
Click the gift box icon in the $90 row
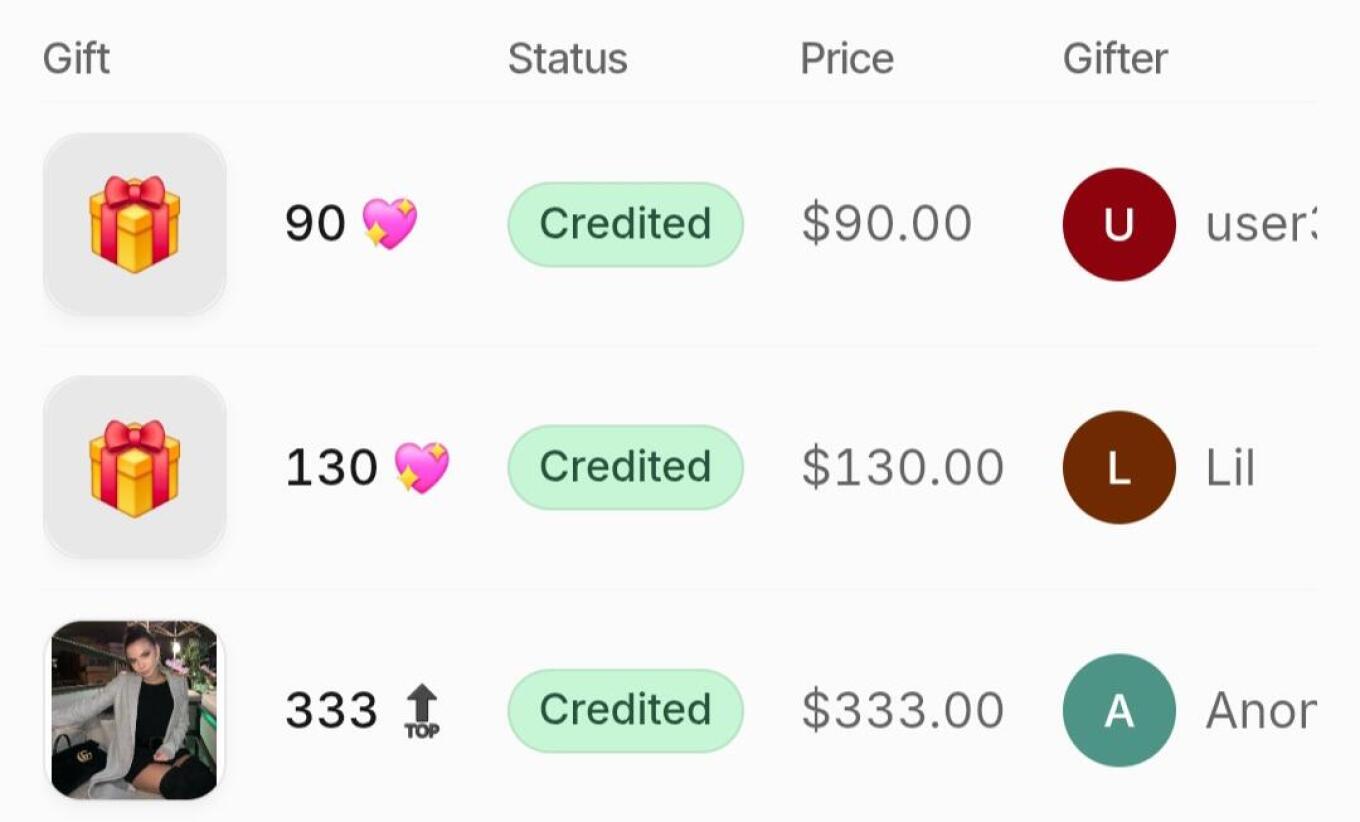pos(135,224)
